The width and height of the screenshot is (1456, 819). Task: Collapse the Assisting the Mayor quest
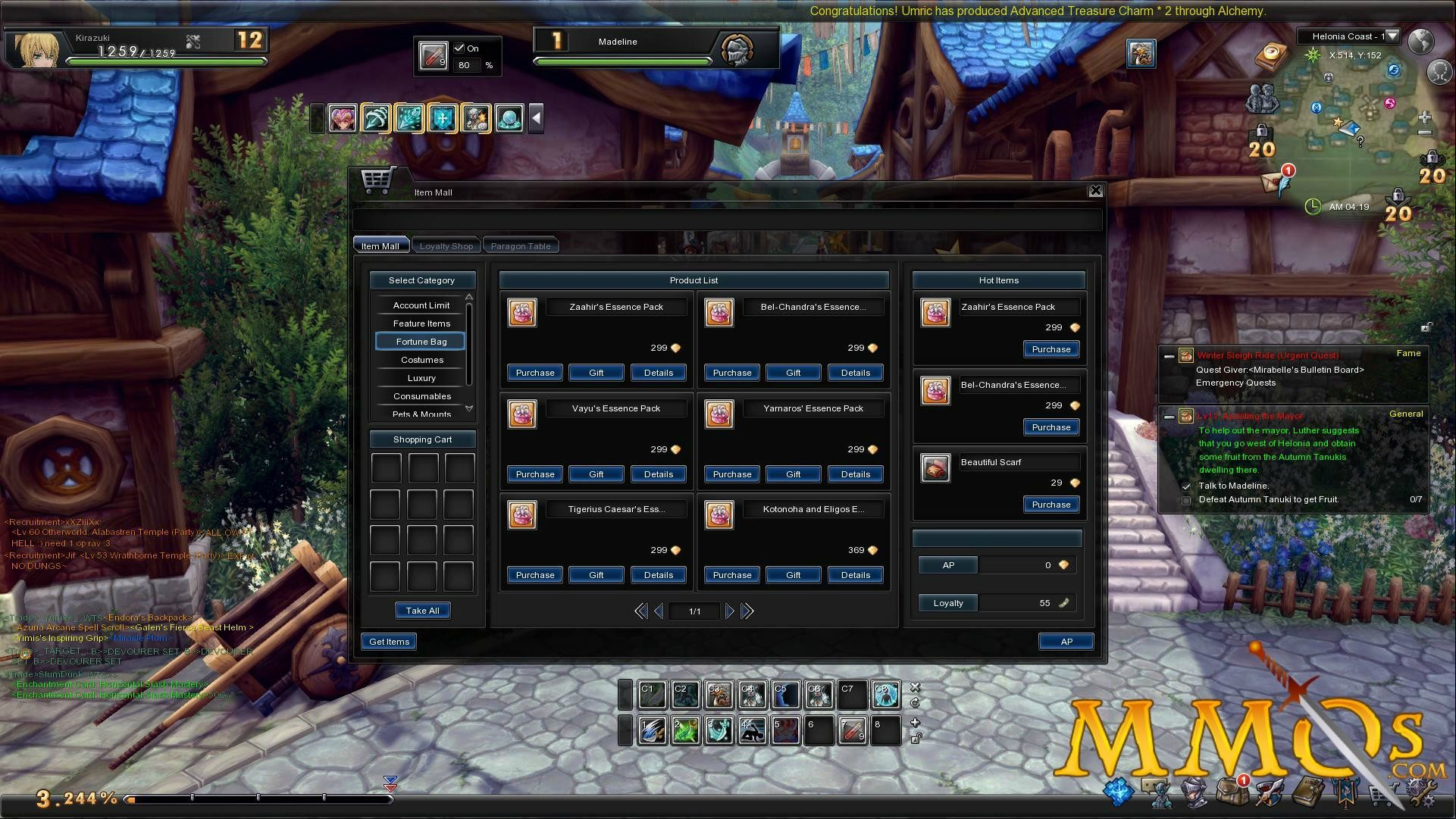pyautogui.click(x=1169, y=416)
